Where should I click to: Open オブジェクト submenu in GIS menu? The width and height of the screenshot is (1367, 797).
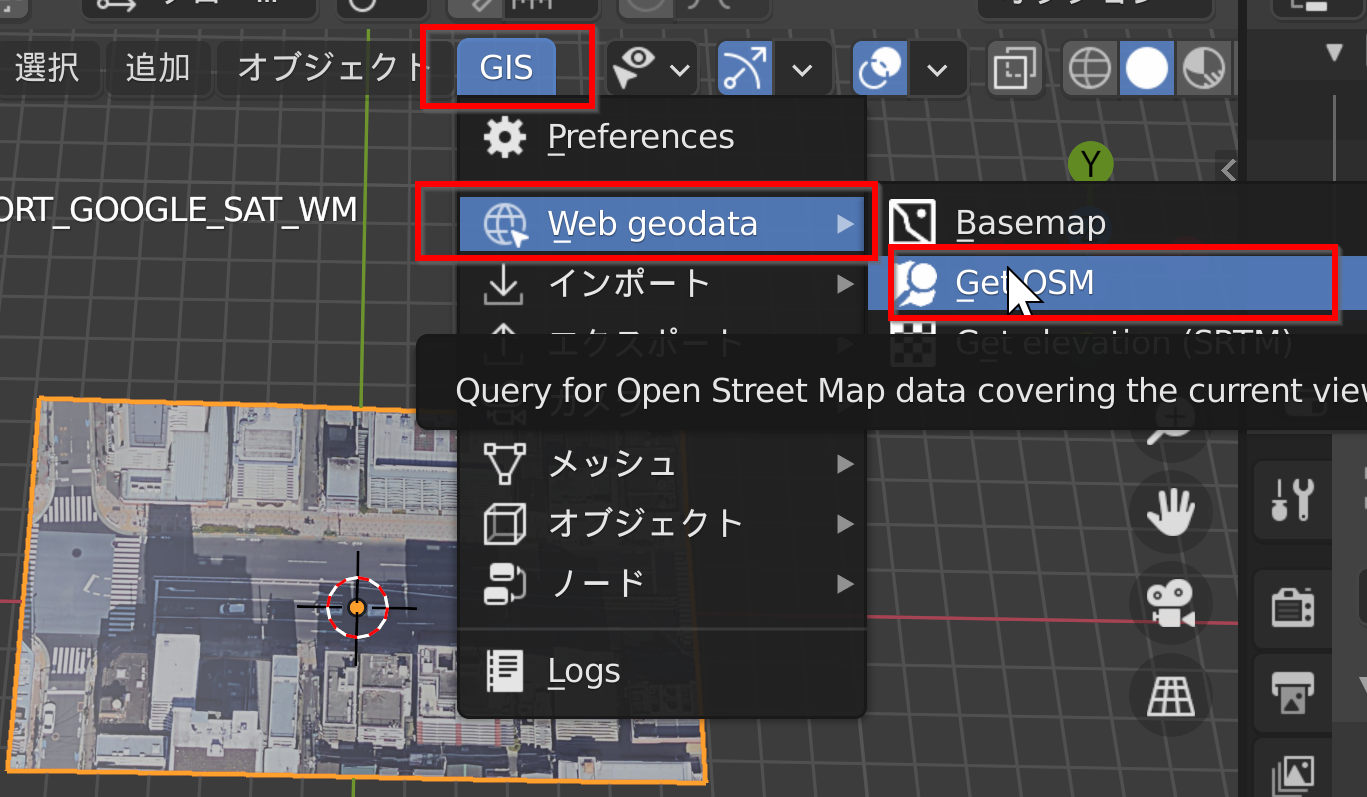(661, 523)
